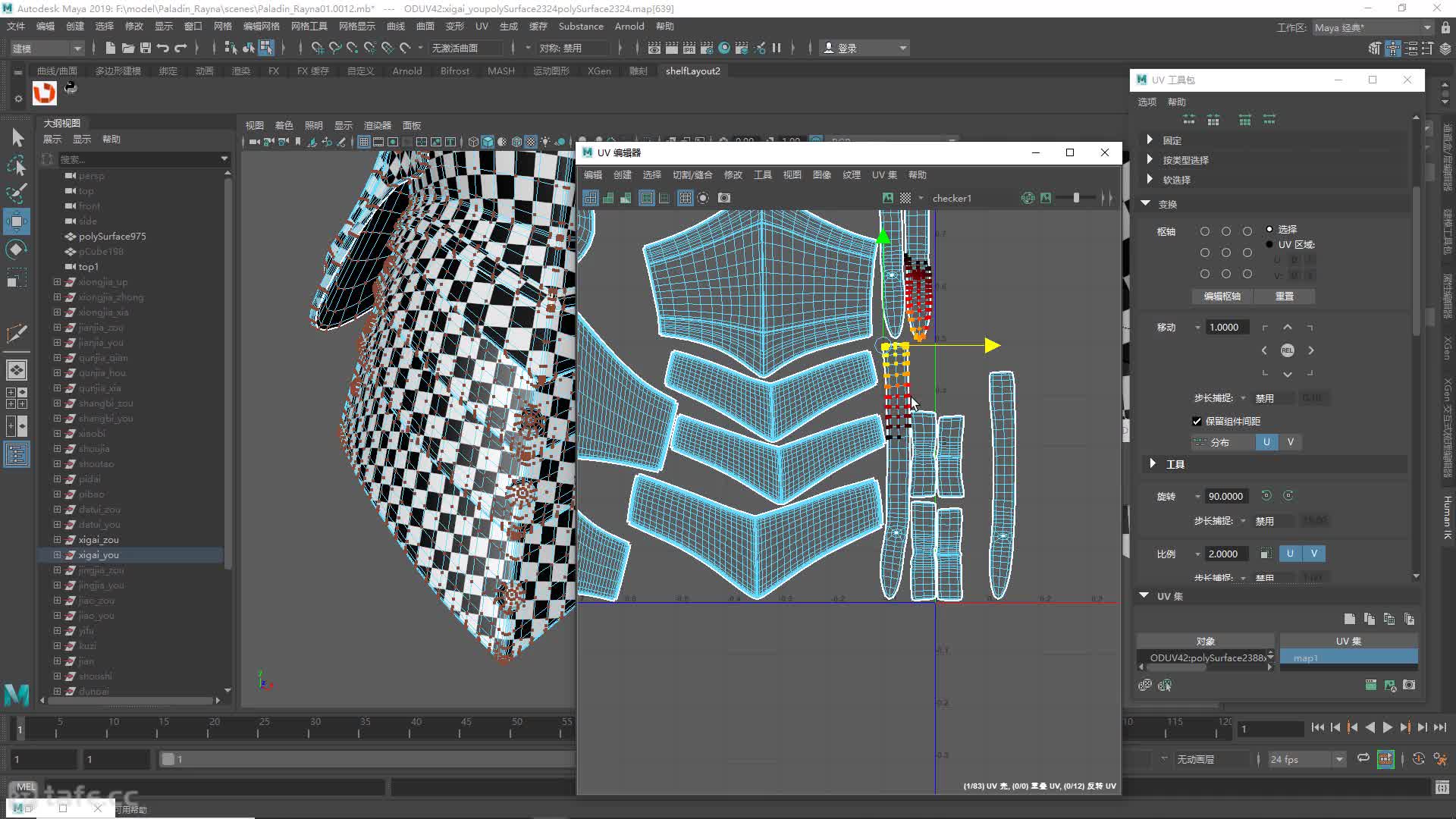1456x819 pixels.
Task: Select the checker1 texture display icon
Action: click(x=906, y=197)
